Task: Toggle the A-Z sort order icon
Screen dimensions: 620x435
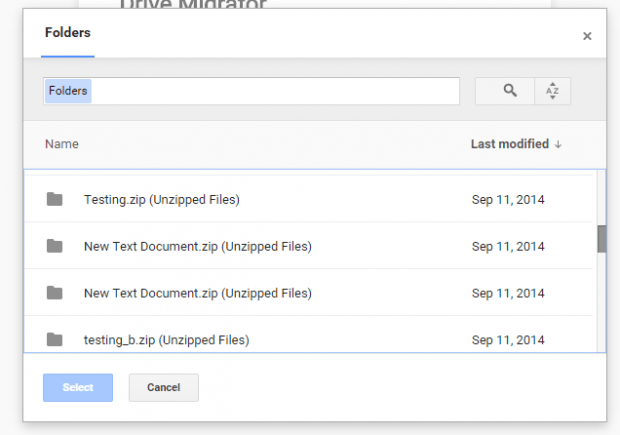Action: click(552, 91)
